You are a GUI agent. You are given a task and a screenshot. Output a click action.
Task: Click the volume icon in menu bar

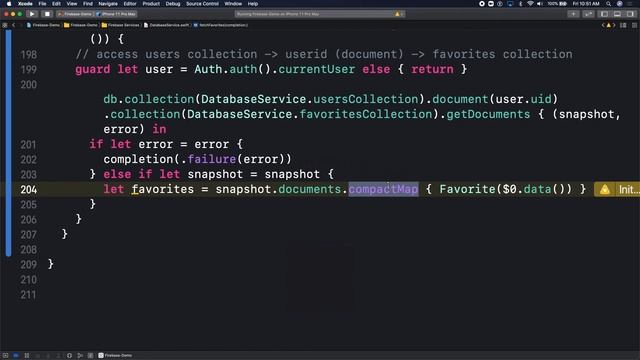point(540,4)
